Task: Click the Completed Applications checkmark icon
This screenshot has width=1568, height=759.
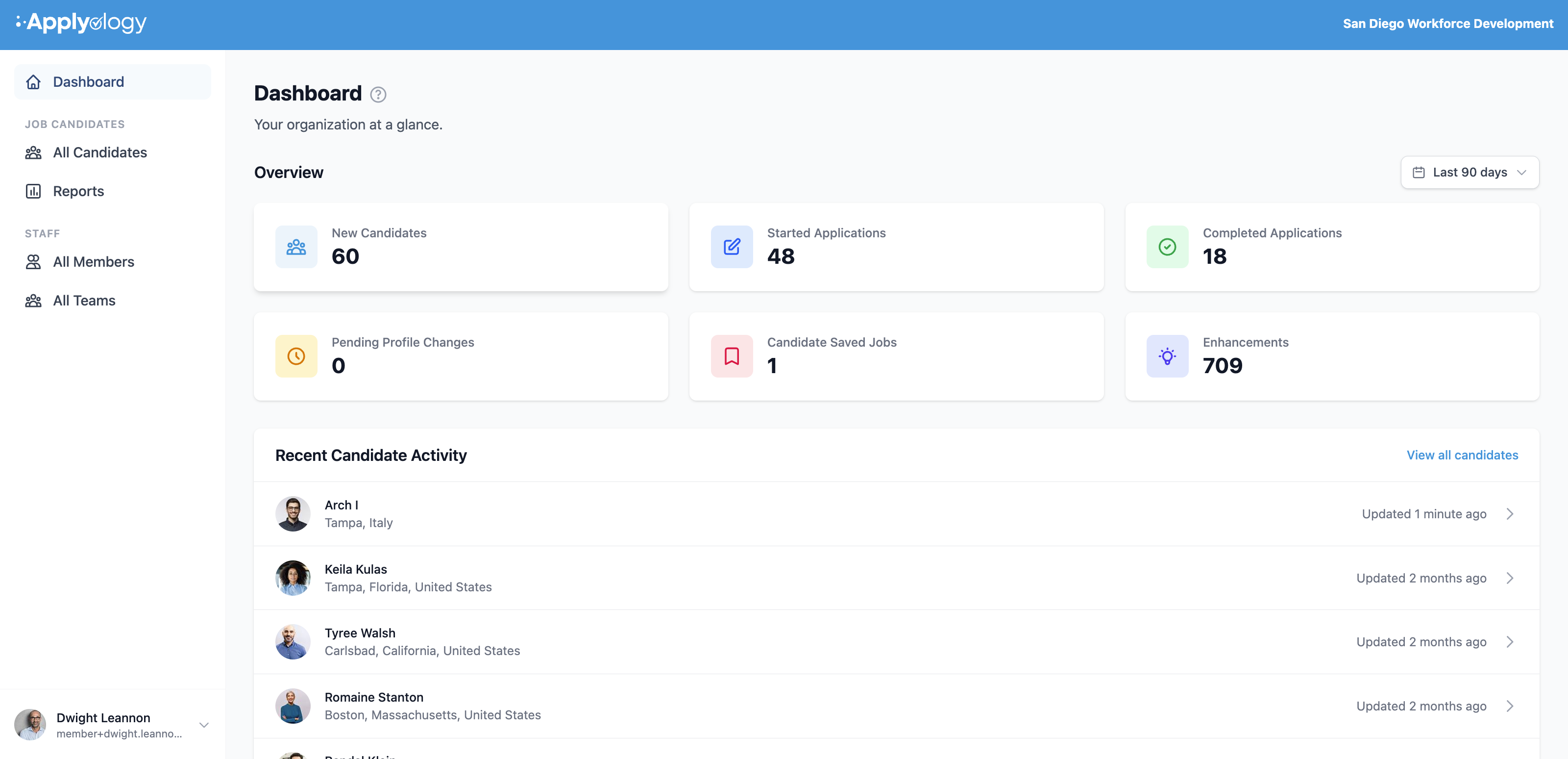Action: click(x=1168, y=247)
